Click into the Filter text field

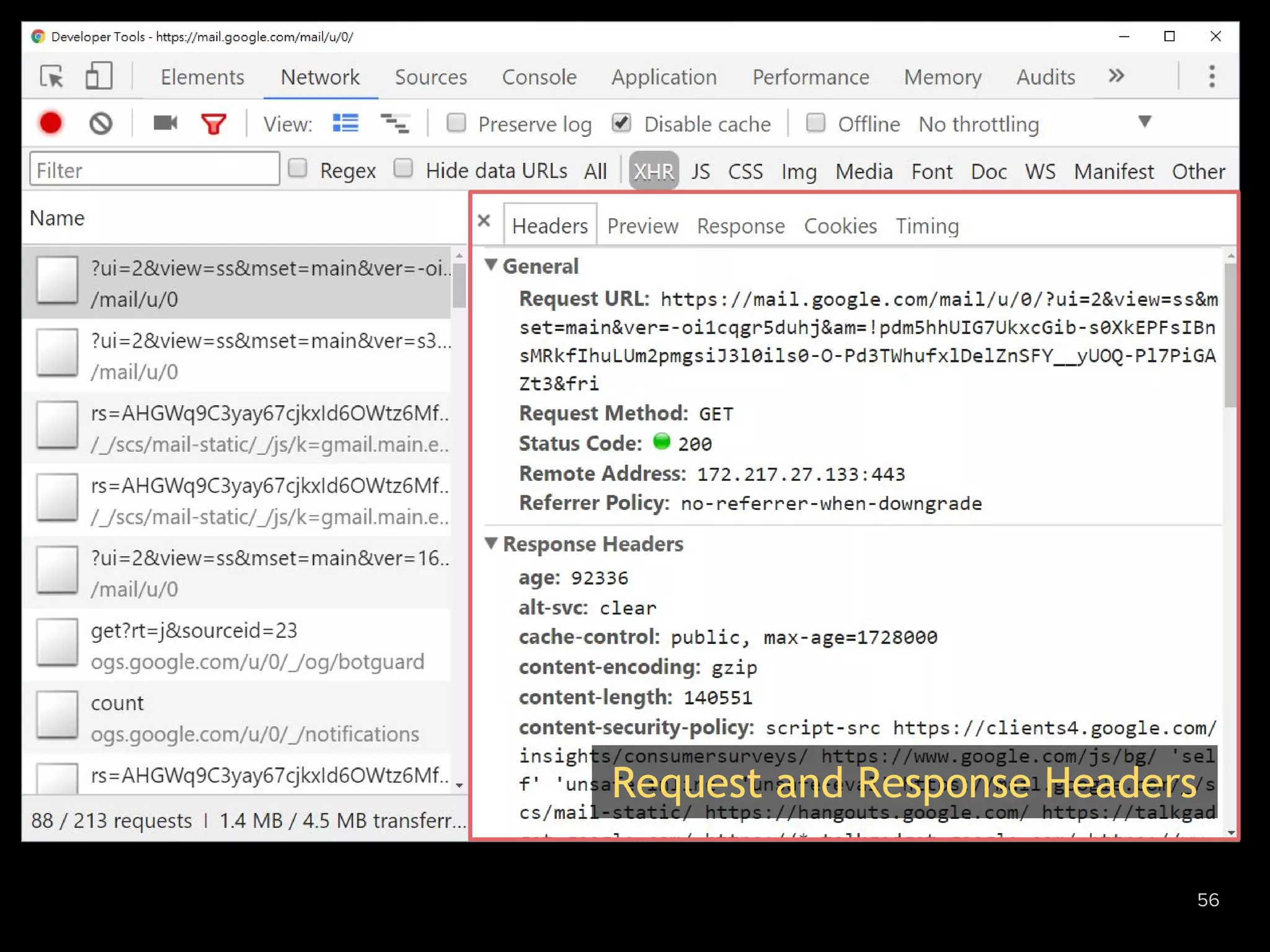pyautogui.click(x=154, y=169)
